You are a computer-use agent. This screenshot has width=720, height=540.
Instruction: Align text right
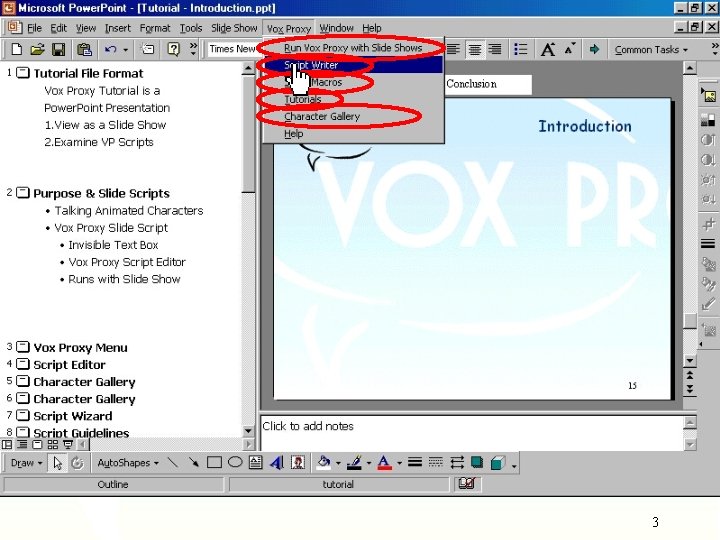(495, 49)
